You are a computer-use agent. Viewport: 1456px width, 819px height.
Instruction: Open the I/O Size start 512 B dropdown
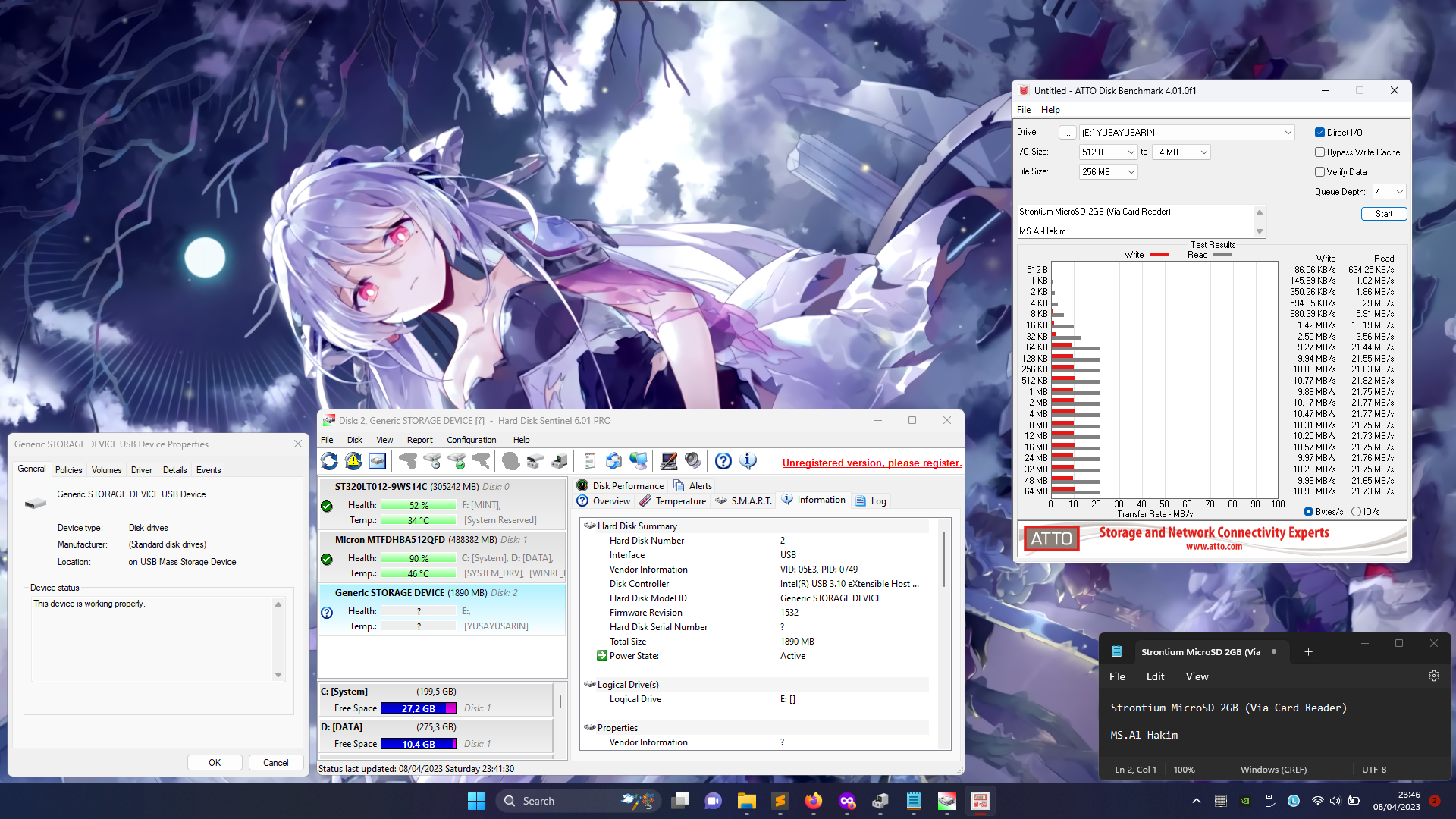point(1108,152)
